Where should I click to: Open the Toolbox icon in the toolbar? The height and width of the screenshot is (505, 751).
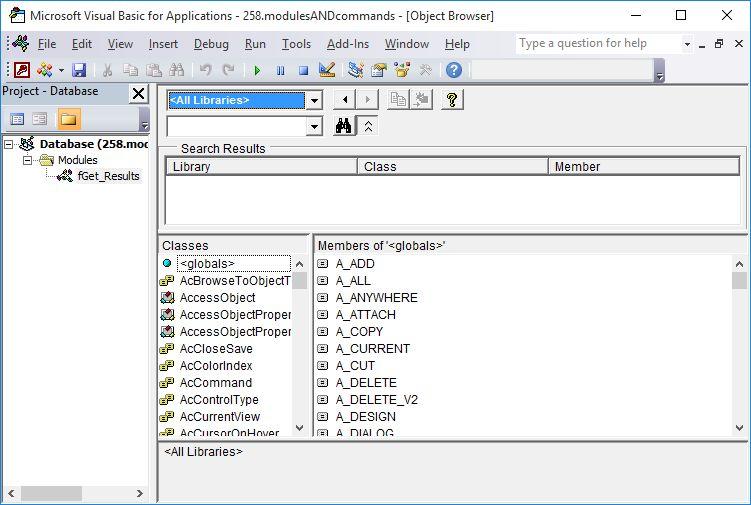point(425,70)
